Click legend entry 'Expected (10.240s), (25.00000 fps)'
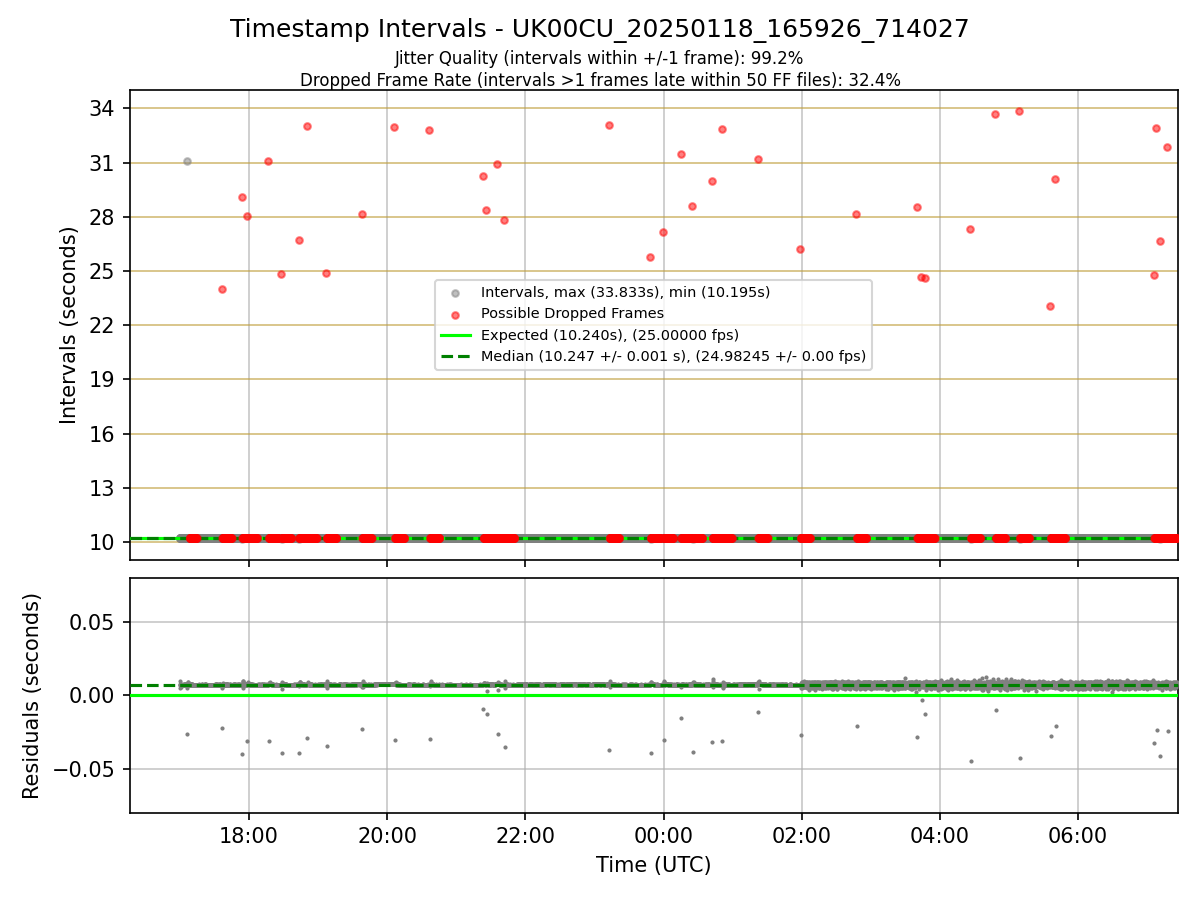Image resolution: width=1200 pixels, height=900 pixels. 610,334
